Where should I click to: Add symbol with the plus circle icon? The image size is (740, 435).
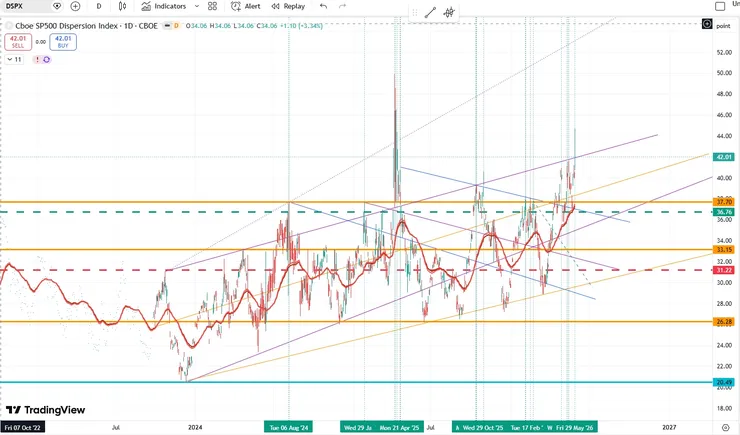click(75, 6)
